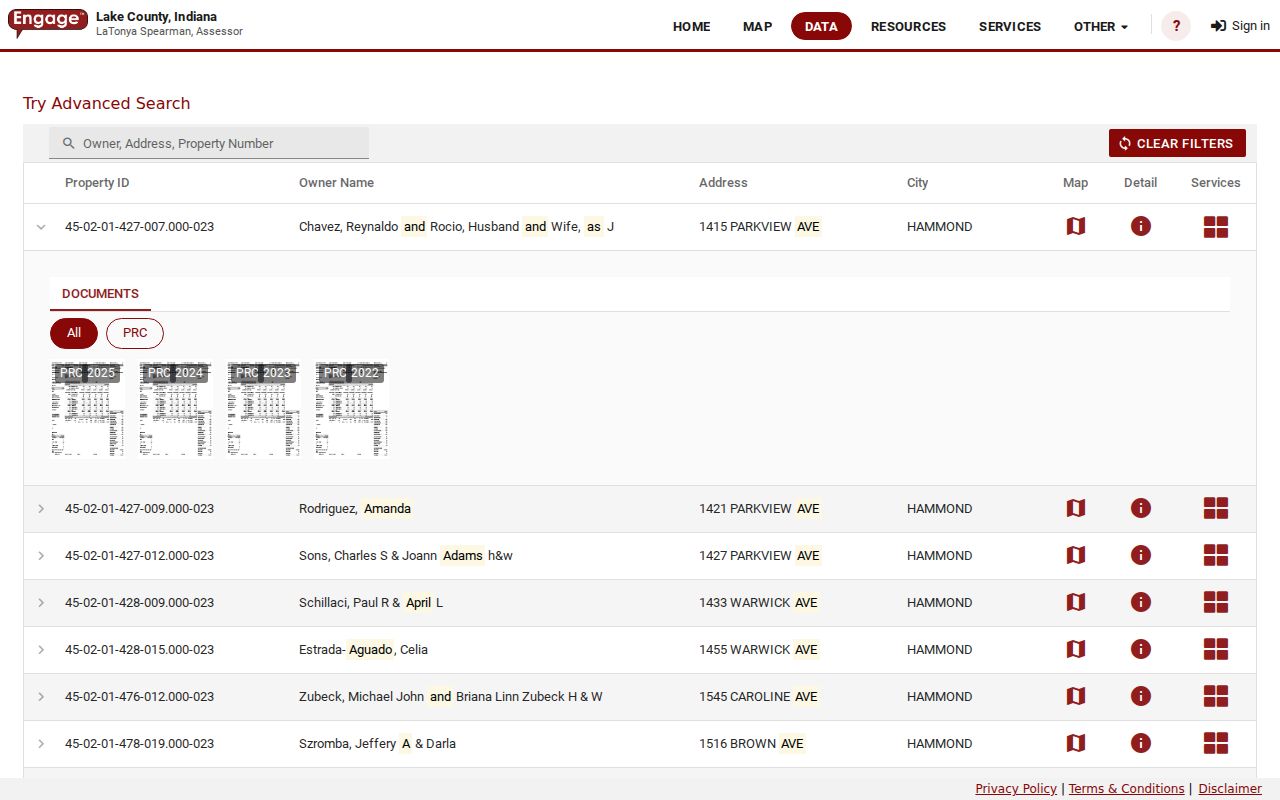This screenshot has height=800, width=1280.
Task: View detail info for Rodriguez, Amanda property
Action: 1140,509
